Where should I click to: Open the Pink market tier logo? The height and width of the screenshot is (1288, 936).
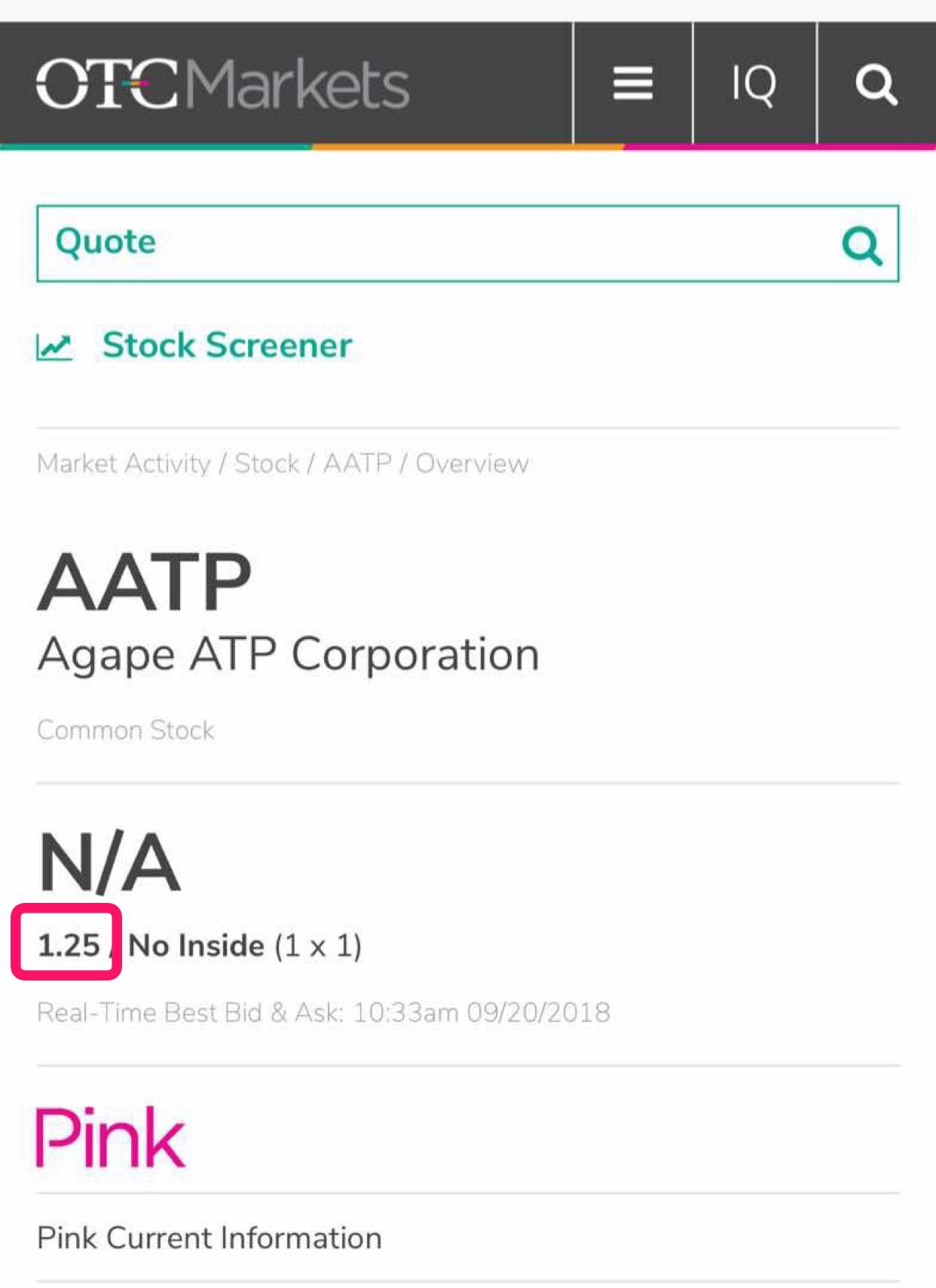point(111,1137)
